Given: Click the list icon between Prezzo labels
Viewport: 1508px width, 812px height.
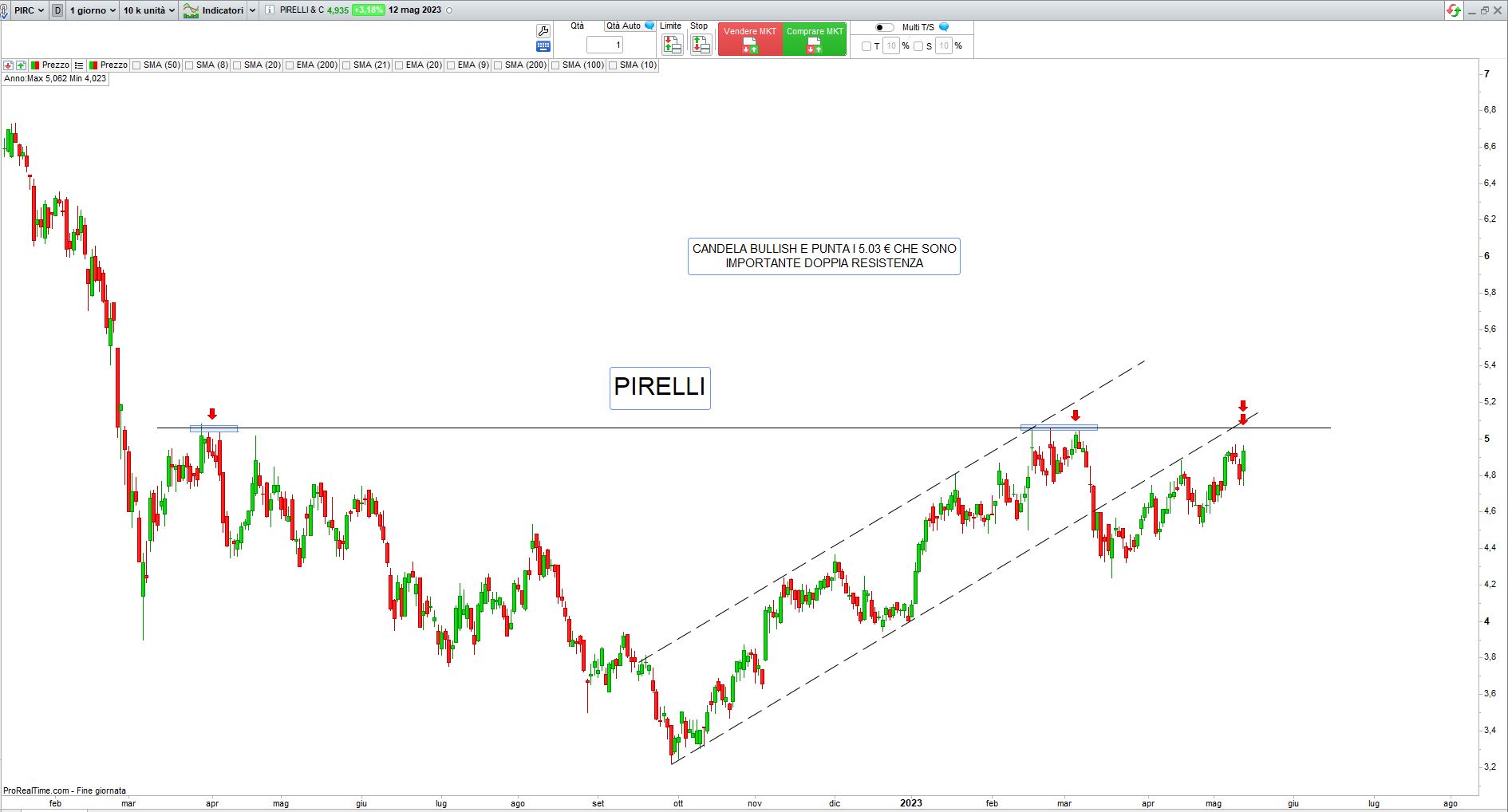Looking at the screenshot, I should (x=79, y=65).
